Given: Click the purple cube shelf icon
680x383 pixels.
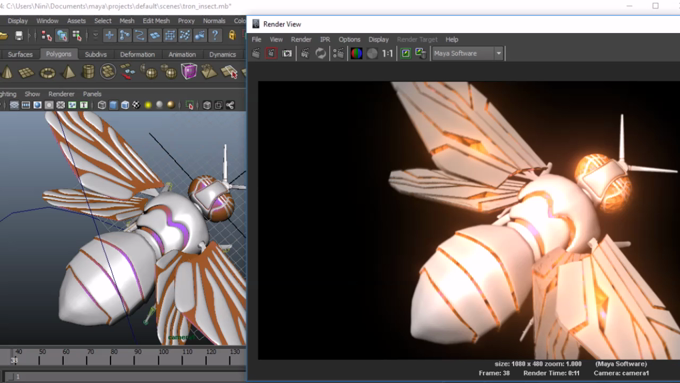Looking at the screenshot, I should (x=189, y=71).
